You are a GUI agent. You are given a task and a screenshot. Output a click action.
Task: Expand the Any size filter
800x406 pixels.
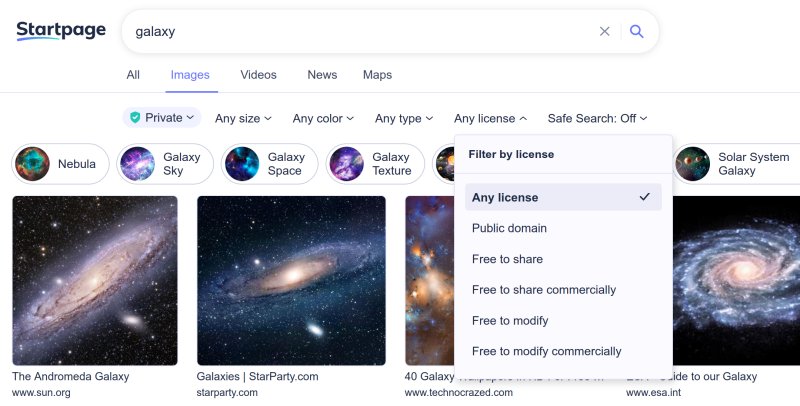(x=243, y=118)
